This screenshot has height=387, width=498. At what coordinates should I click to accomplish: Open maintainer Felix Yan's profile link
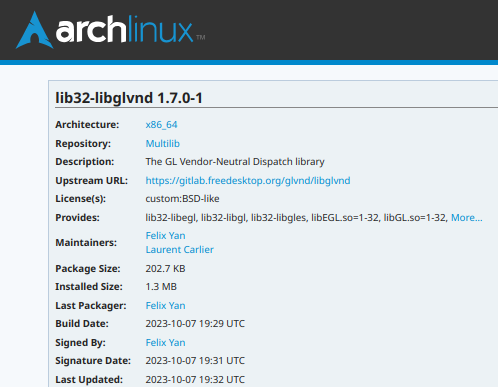click(x=165, y=235)
